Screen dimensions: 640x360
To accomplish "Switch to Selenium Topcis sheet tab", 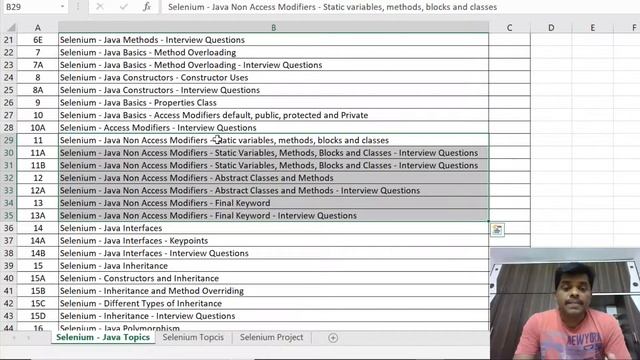I will [x=193, y=338].
